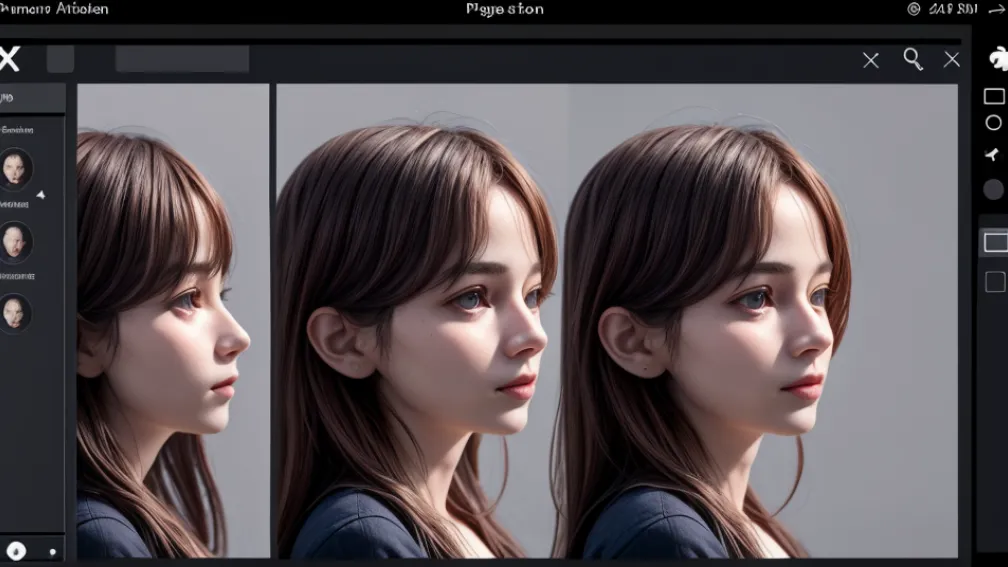Click the round white icon at bottom left

click(x=17, y=549)
